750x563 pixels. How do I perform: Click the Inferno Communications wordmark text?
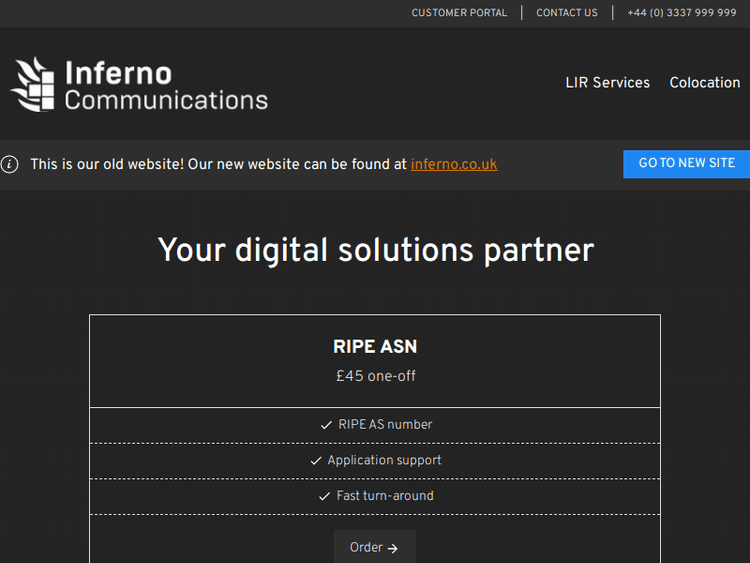coord(166,86)
